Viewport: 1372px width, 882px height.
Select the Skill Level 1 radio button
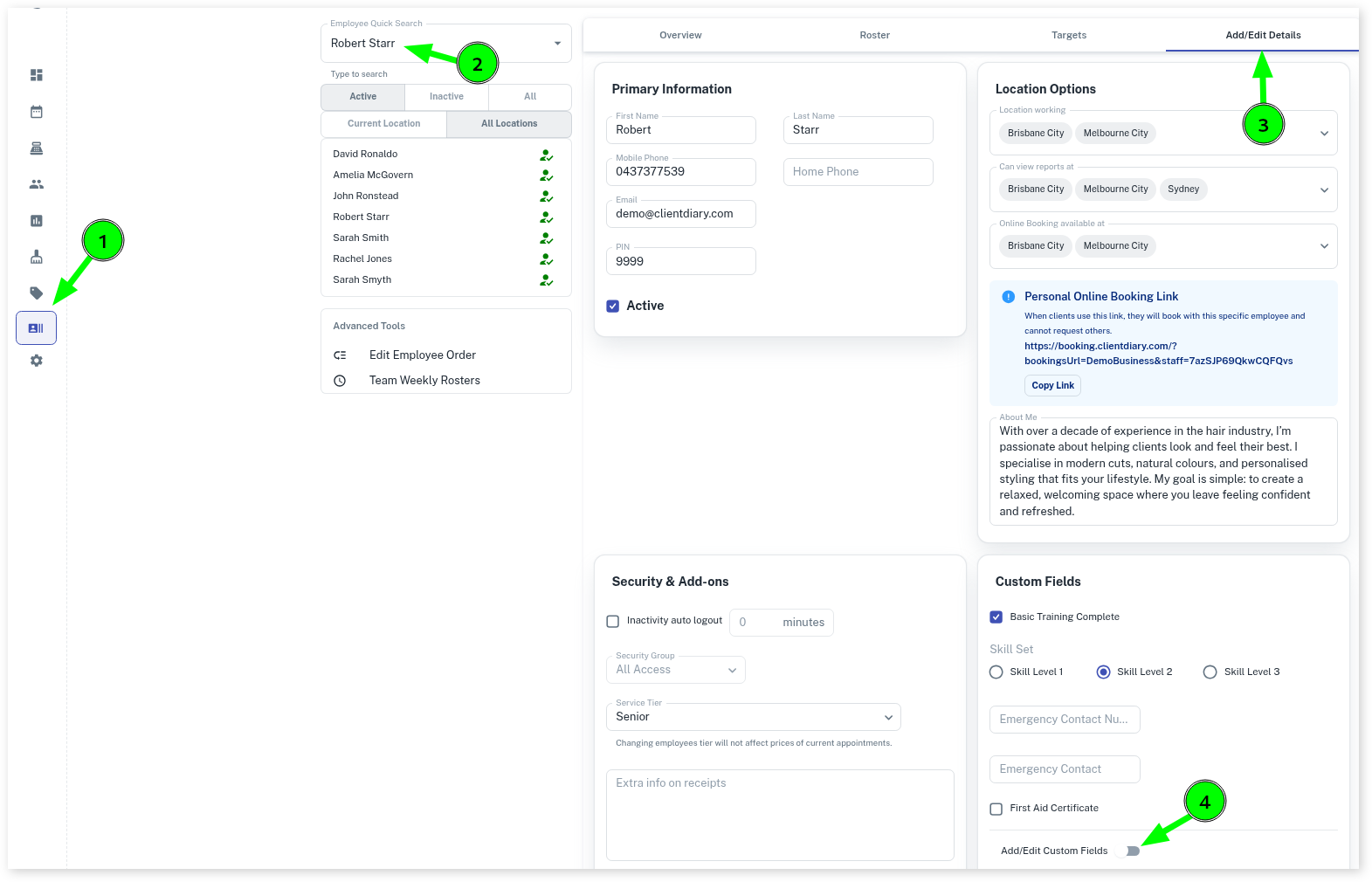pos(996,672)
